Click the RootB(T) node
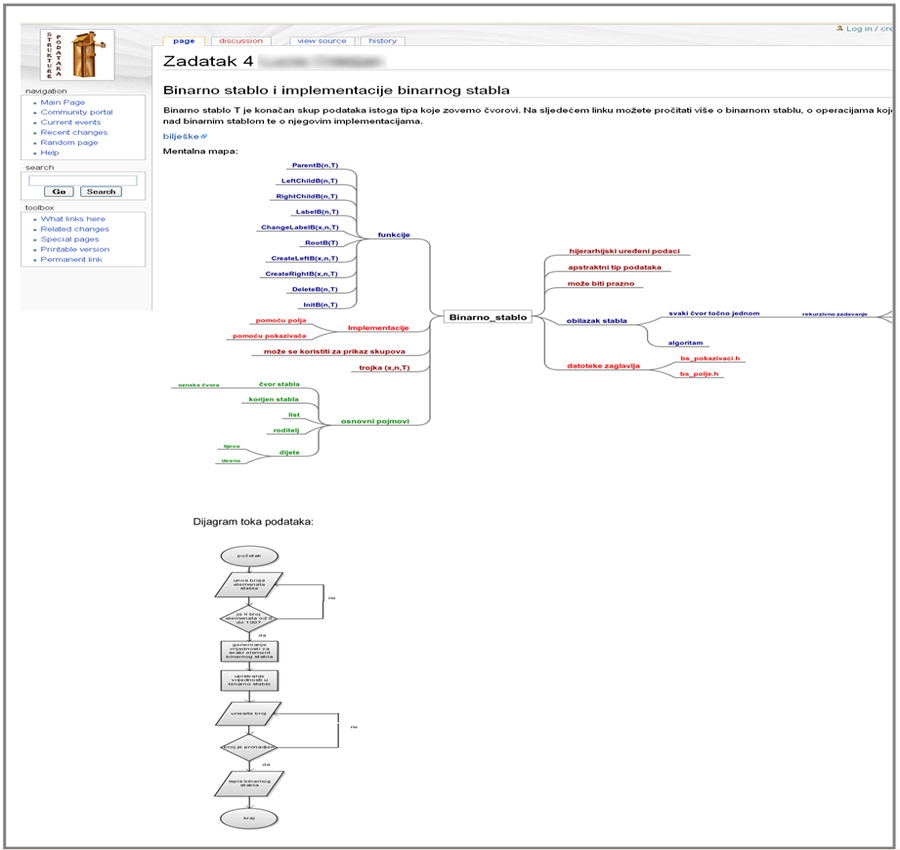Image resolution: width=900 pixels, height=850 pixels. [321, 243]
